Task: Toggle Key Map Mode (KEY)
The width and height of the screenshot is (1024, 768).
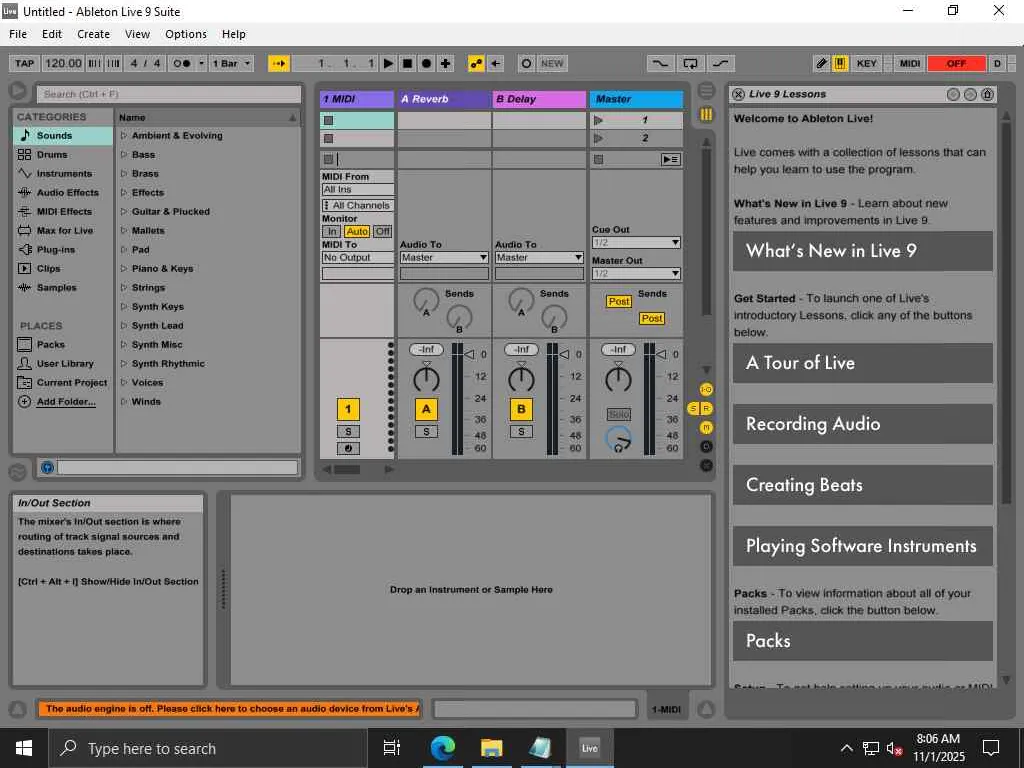Action: point(867,63)
